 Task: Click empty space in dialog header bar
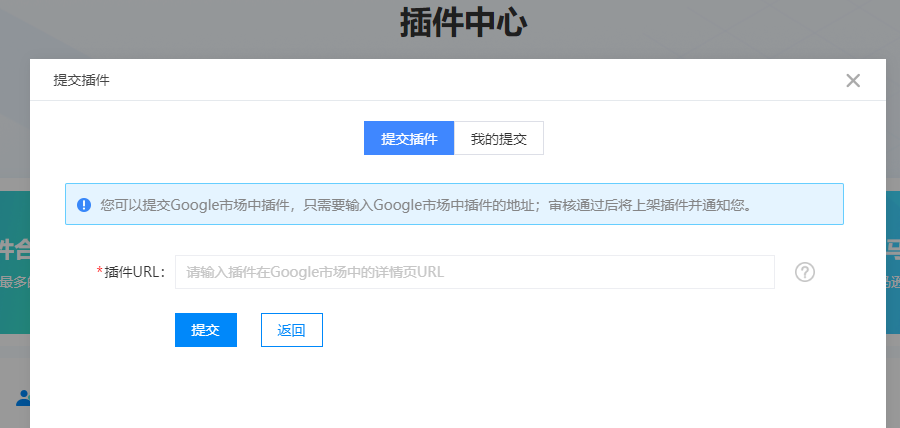coord(450,81)
